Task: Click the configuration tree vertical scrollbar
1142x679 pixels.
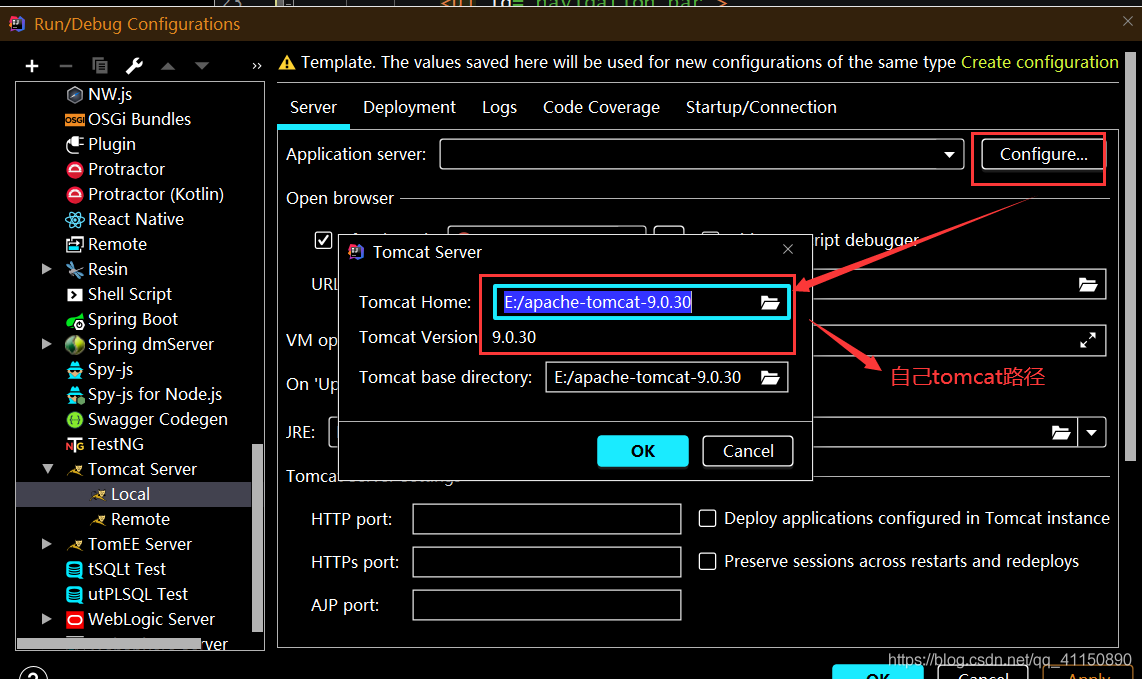Action: 256,538
